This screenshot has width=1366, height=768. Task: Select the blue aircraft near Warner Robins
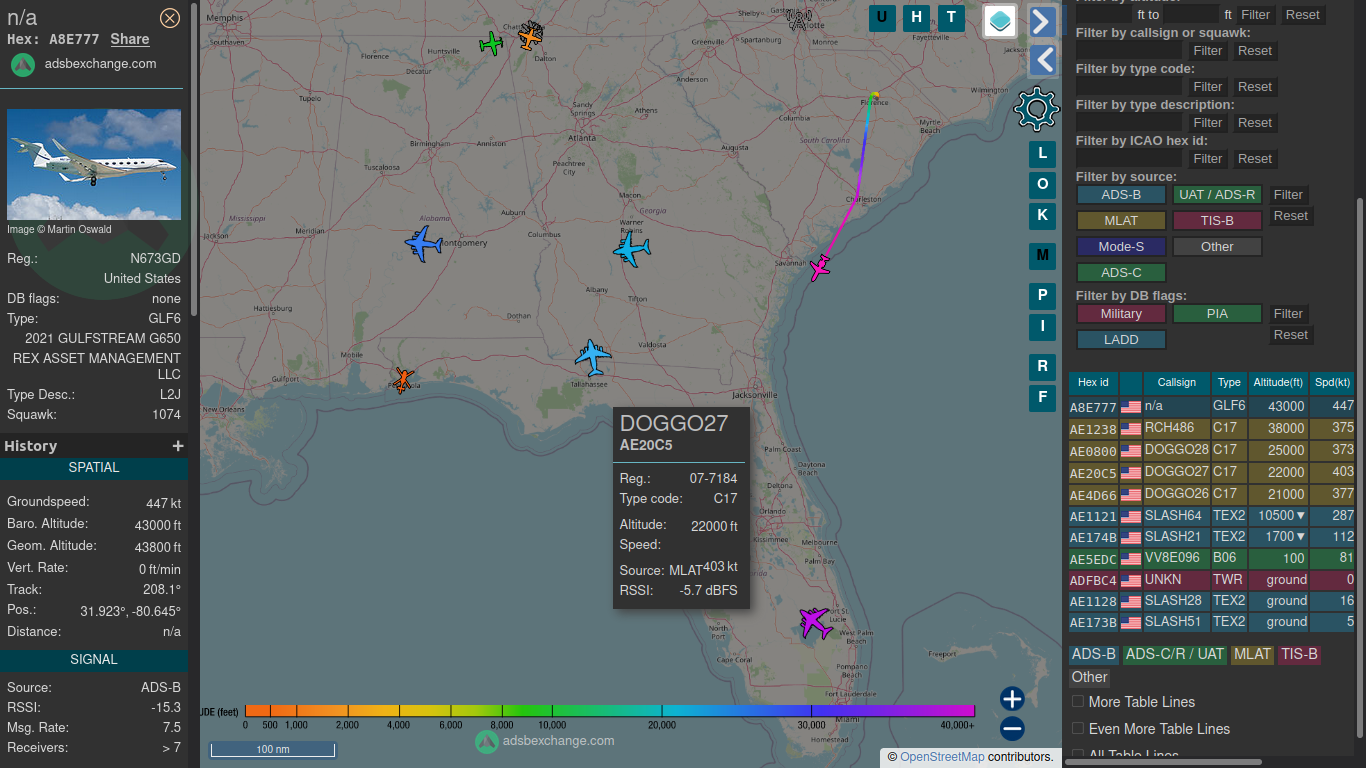(x=631, y=247)
